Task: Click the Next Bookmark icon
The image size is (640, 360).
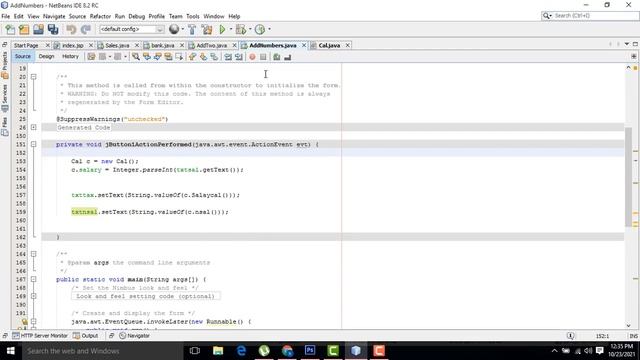Action: point(203,57)
